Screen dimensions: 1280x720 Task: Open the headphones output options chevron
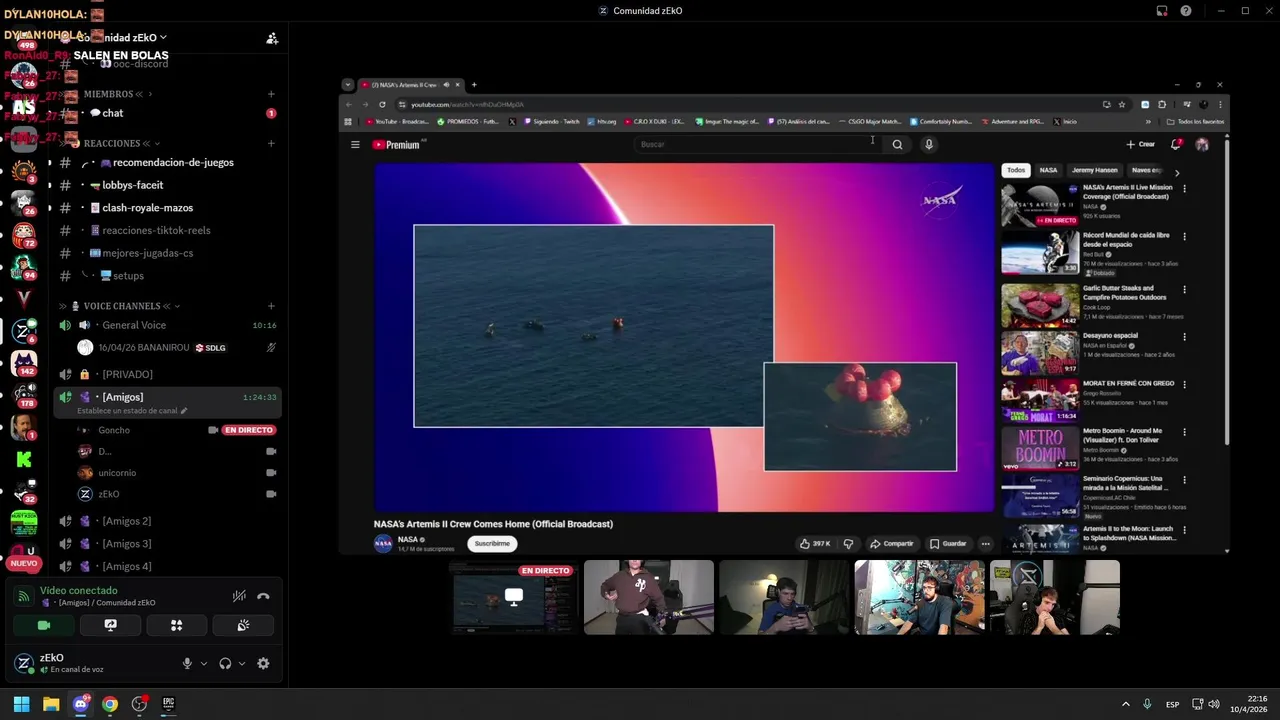[x=242, y=663]
